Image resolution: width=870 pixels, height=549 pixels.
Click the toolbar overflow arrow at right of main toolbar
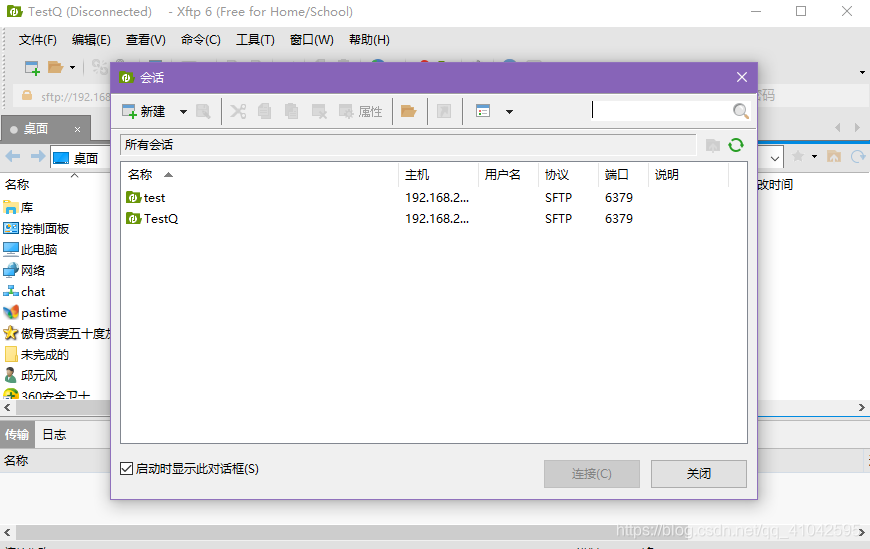862,72
